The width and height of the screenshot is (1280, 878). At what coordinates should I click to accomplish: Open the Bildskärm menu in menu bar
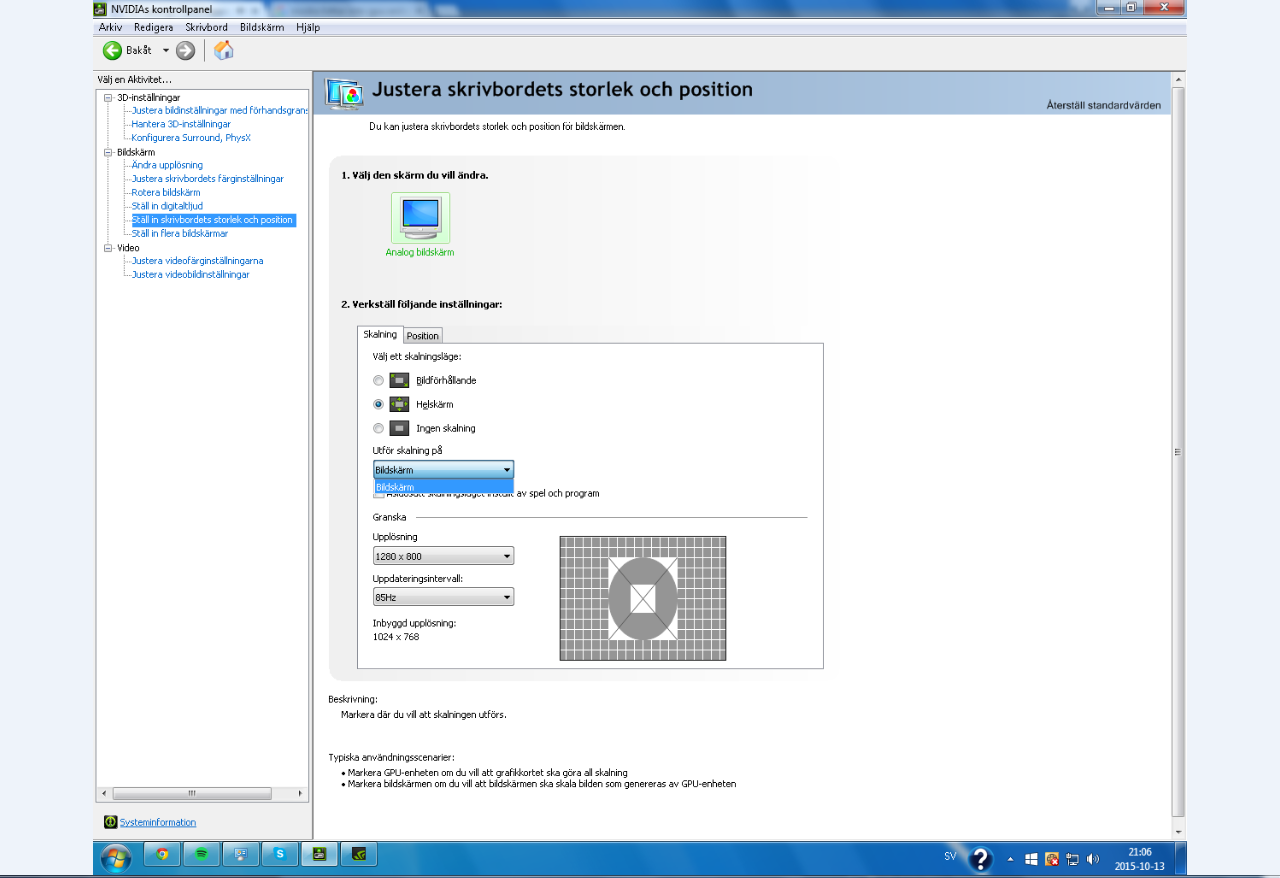click(261, 27)
